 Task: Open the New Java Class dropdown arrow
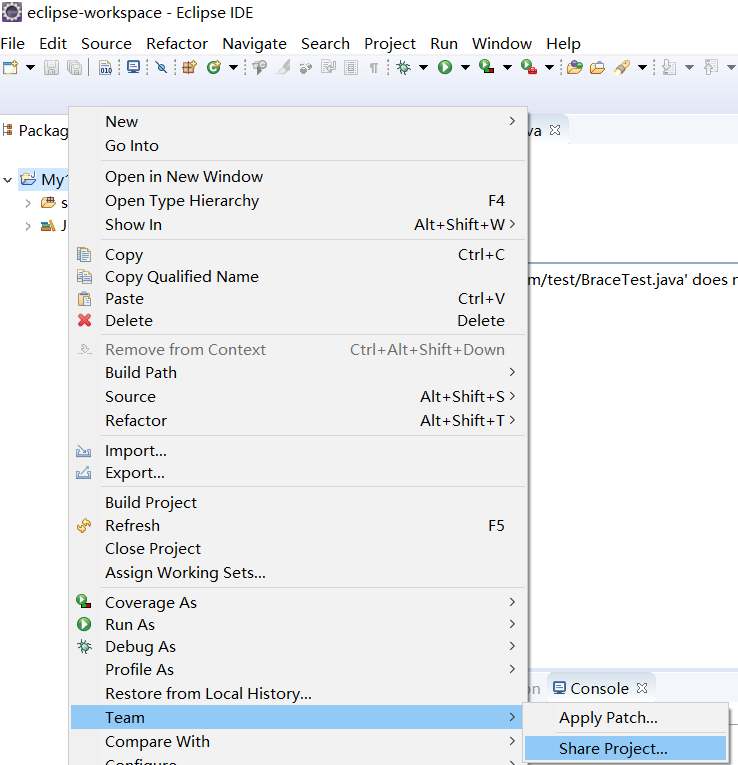(234, 67)
